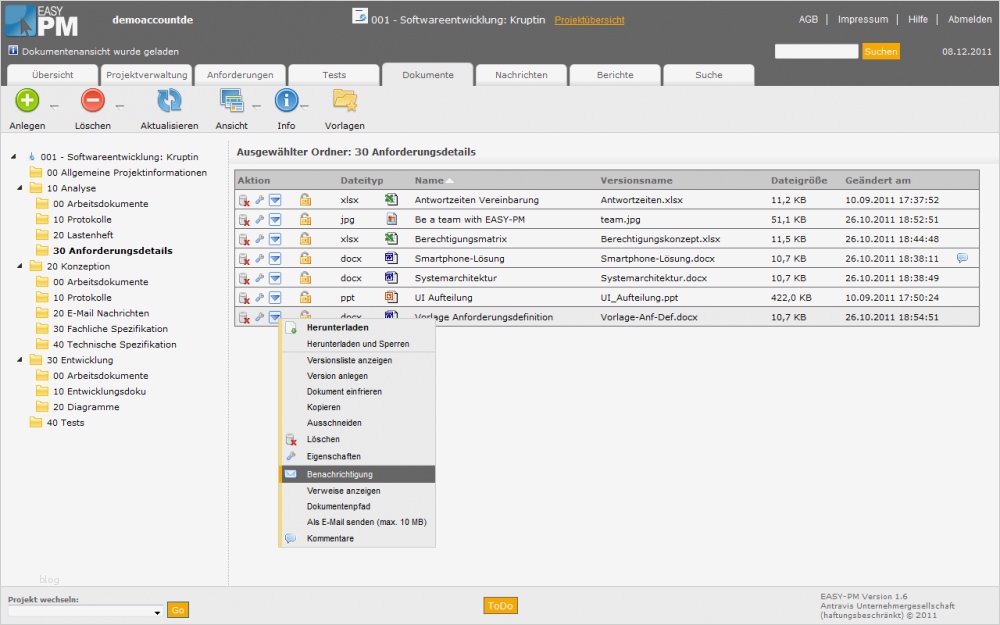Click the orange Go button

pyautogui.click(x=178, y=610)
